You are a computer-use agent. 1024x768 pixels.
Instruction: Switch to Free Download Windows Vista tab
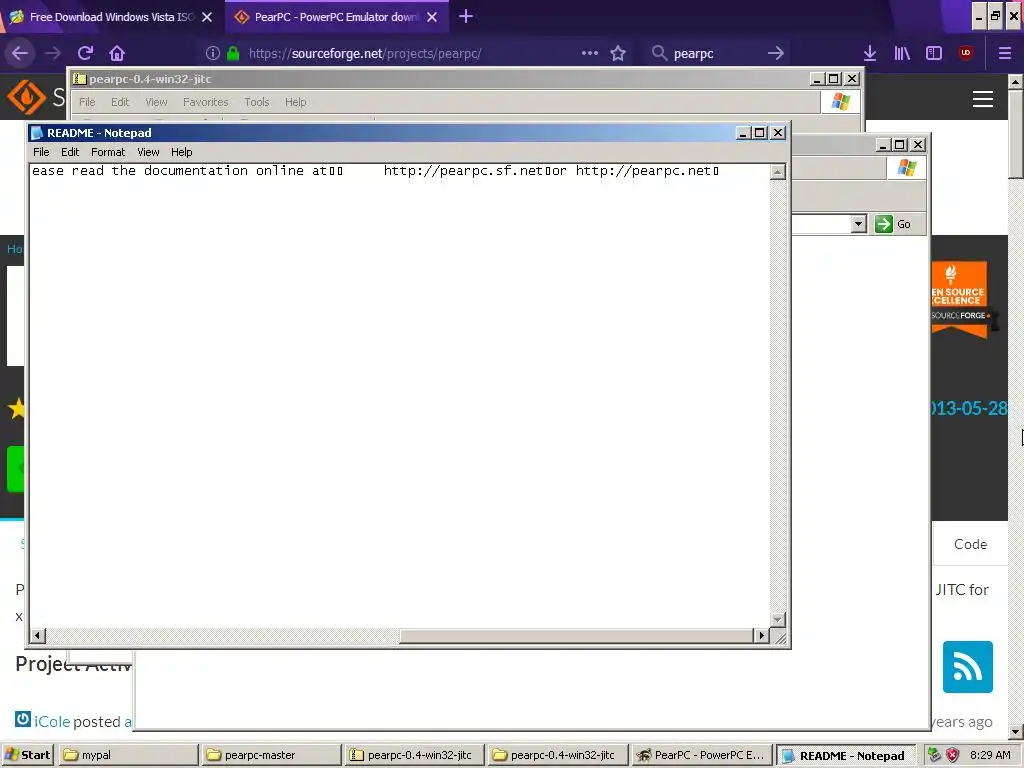[x=112, y=17]
